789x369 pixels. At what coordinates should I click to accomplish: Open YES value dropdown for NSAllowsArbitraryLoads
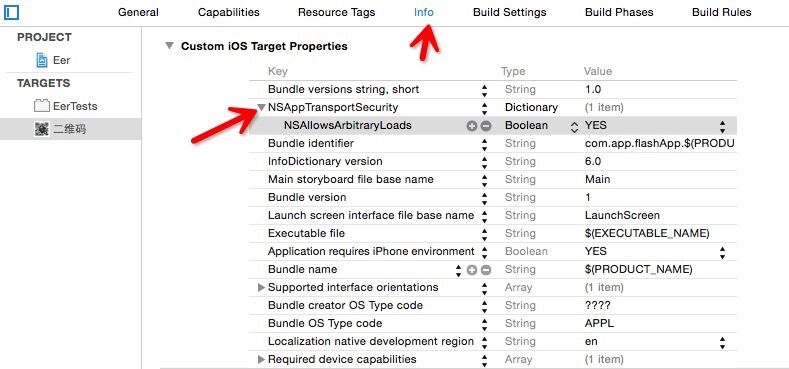[x=723, y=126]
